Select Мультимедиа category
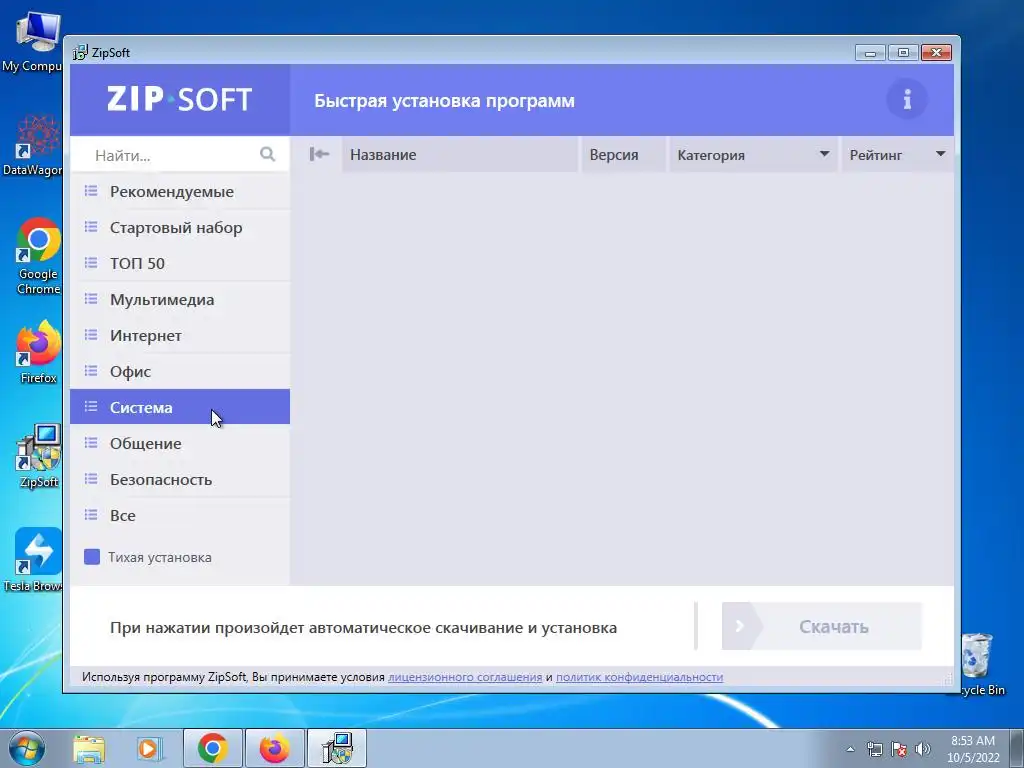This screenshot has width=1024, height=768. [180, 299]
